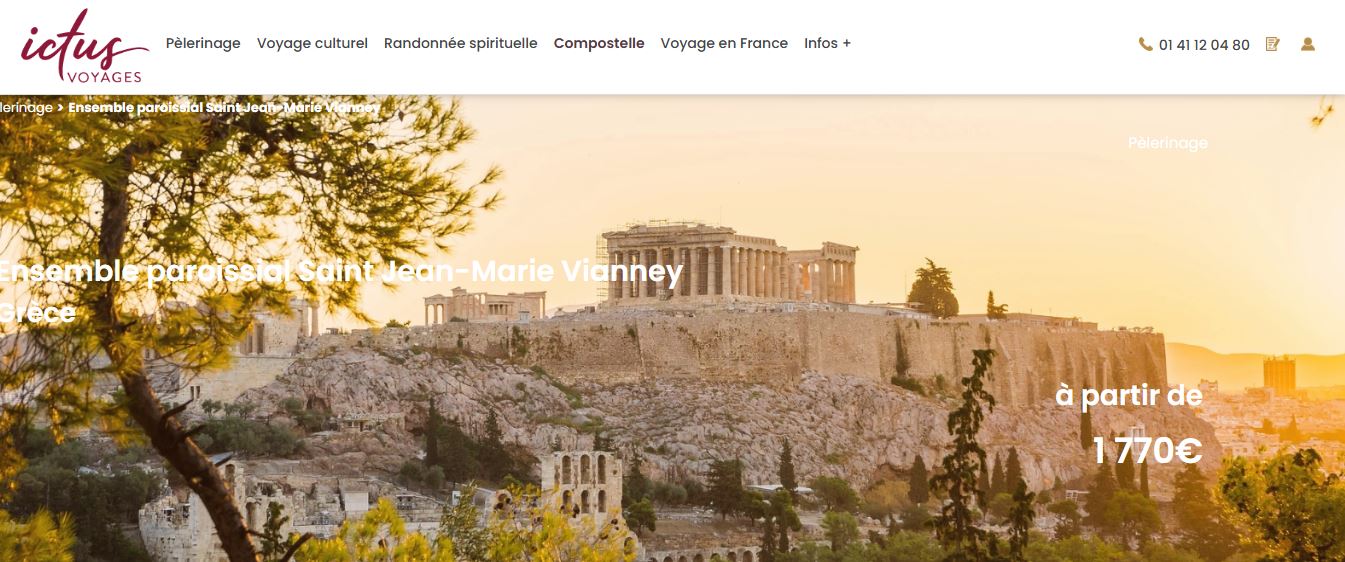Click the large Saint Jean-Marie Vianney heading

(340, 271)
